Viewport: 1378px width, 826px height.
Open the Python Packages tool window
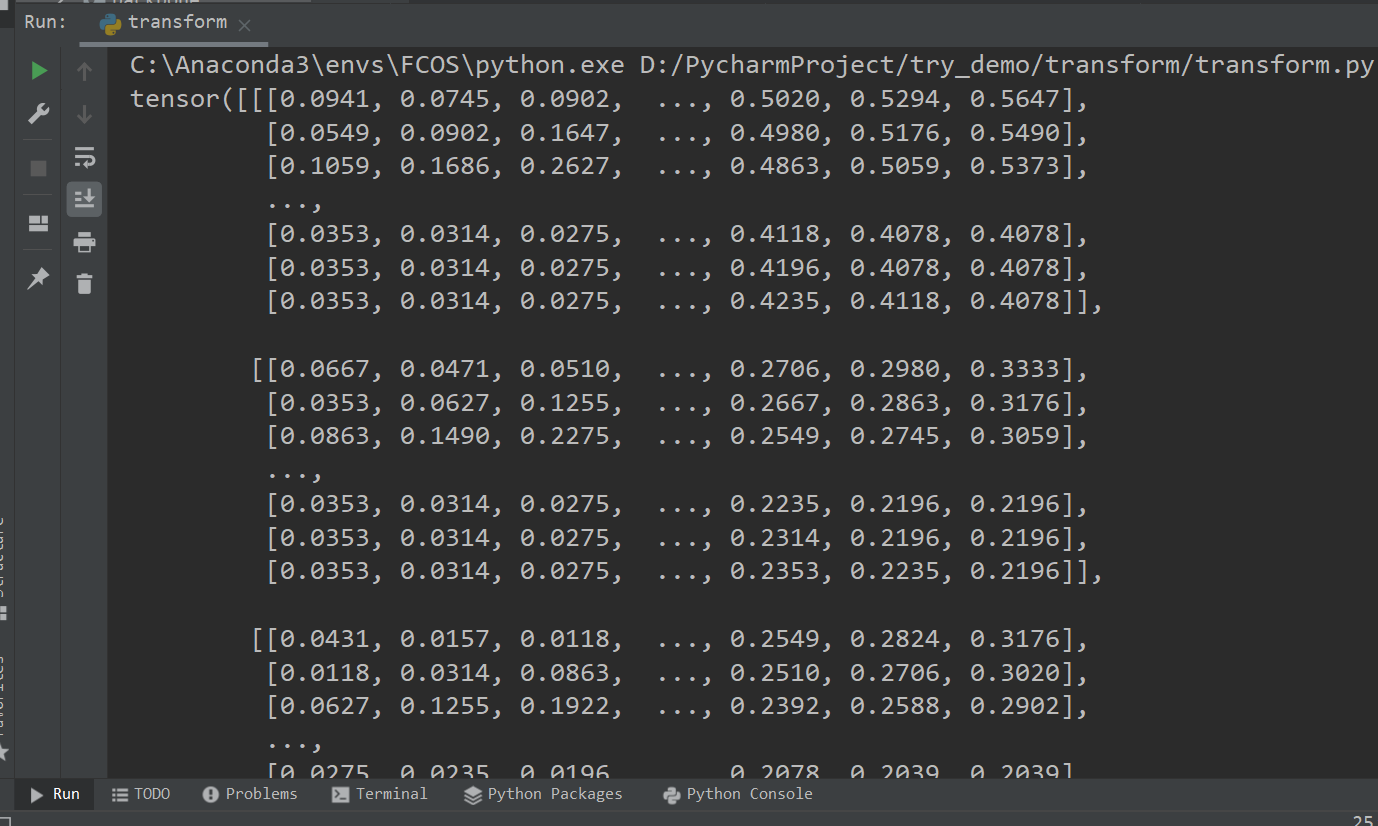point(543,794)
